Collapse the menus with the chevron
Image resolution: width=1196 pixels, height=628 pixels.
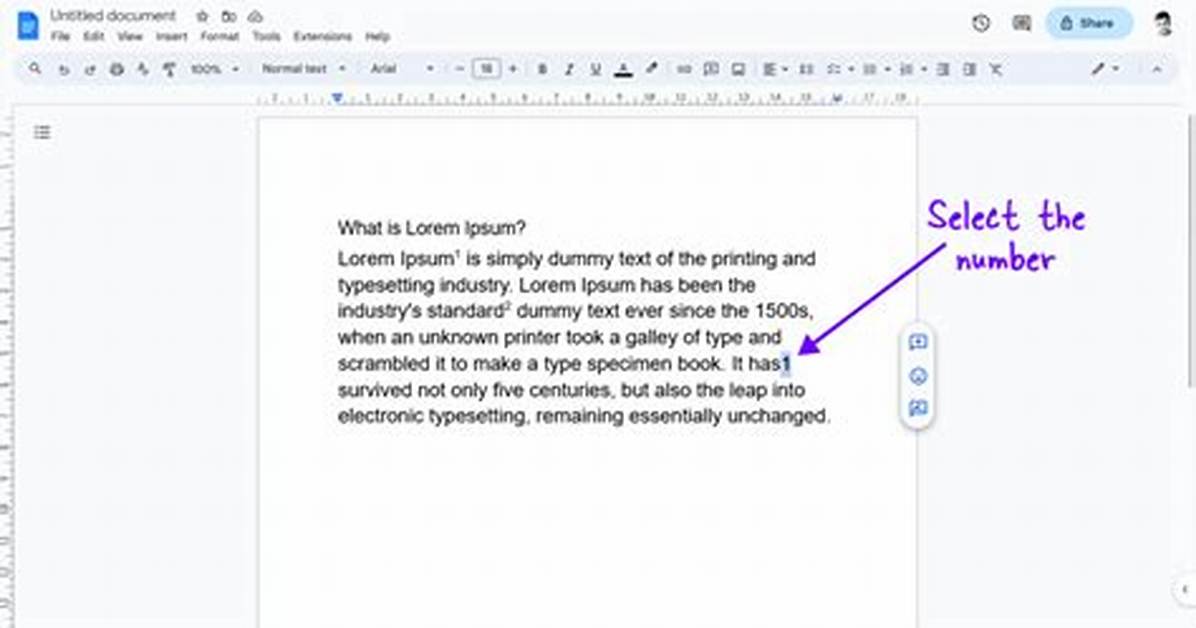tap(1156, 69)
